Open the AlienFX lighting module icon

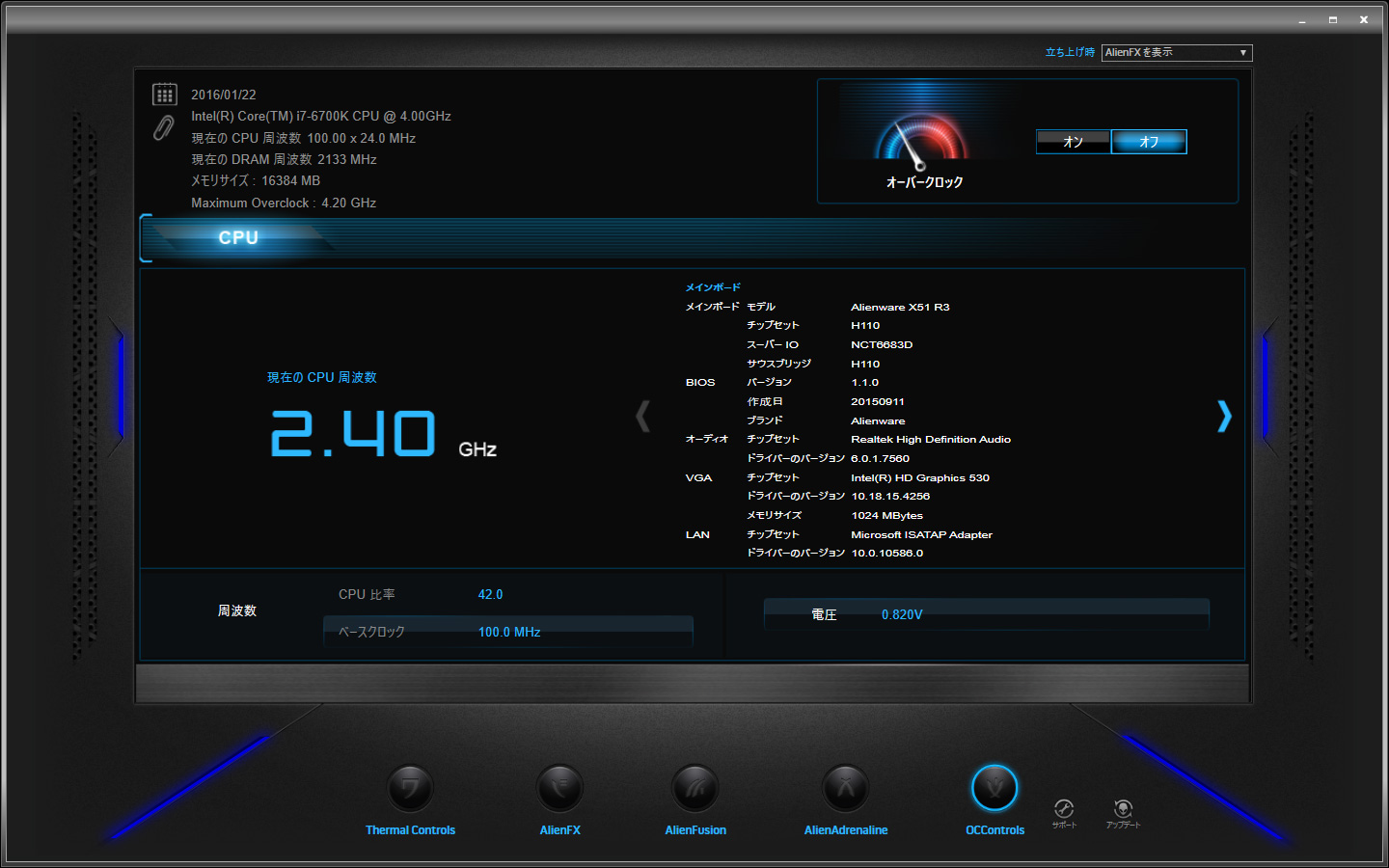click(x=560, y=789)
